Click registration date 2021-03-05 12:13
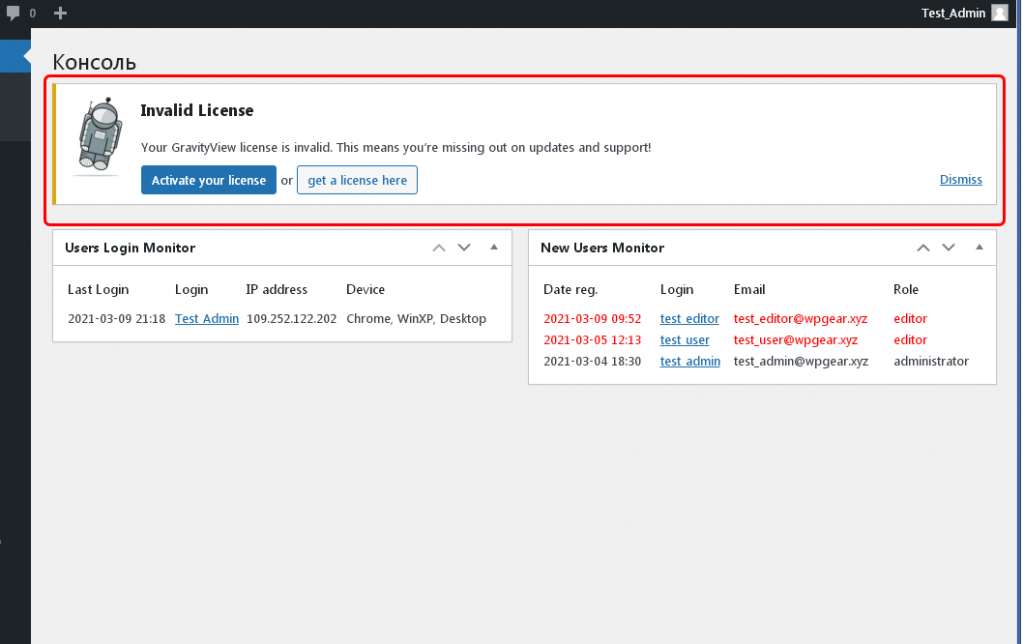 tap(592, 340)
